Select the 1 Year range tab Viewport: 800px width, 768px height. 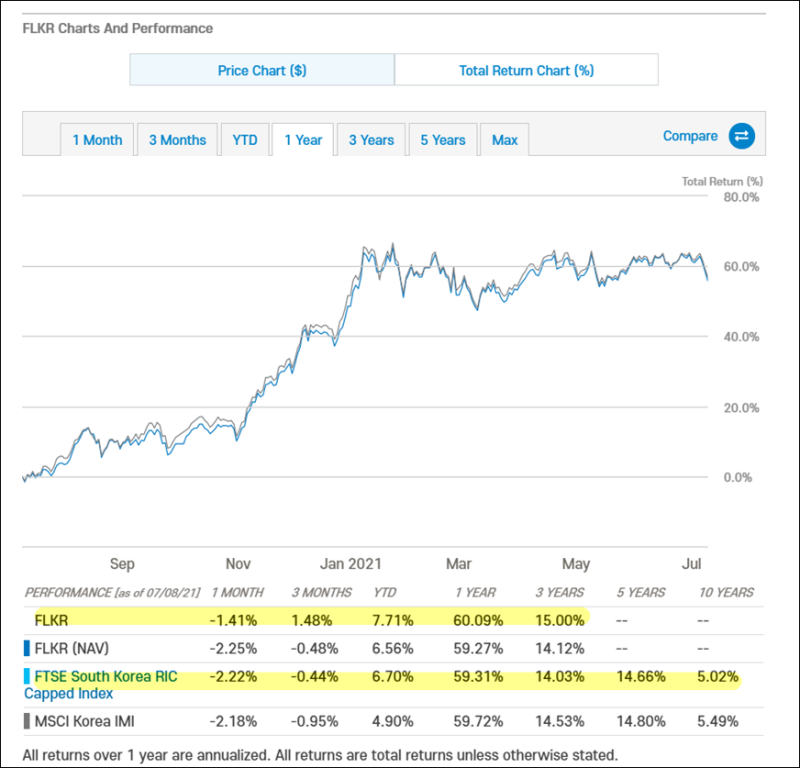pyautogui.click(x=303, y=140)
